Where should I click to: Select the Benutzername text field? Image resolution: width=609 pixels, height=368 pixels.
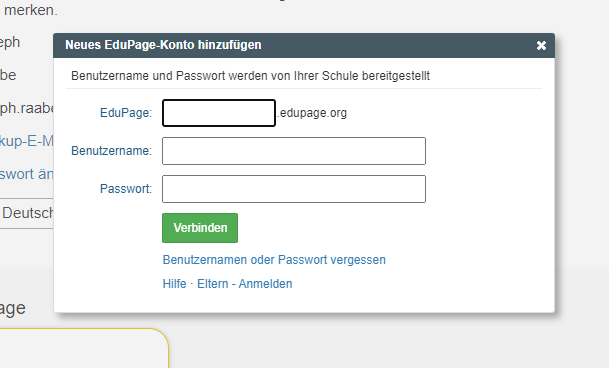(294, 151)
